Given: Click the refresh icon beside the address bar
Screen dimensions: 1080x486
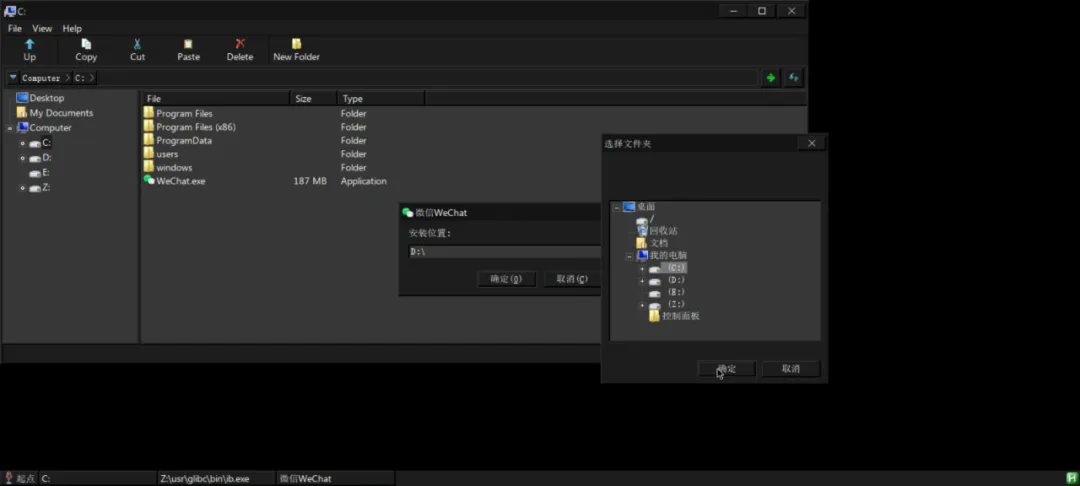Looking at the screenshot, I should 794,78.
